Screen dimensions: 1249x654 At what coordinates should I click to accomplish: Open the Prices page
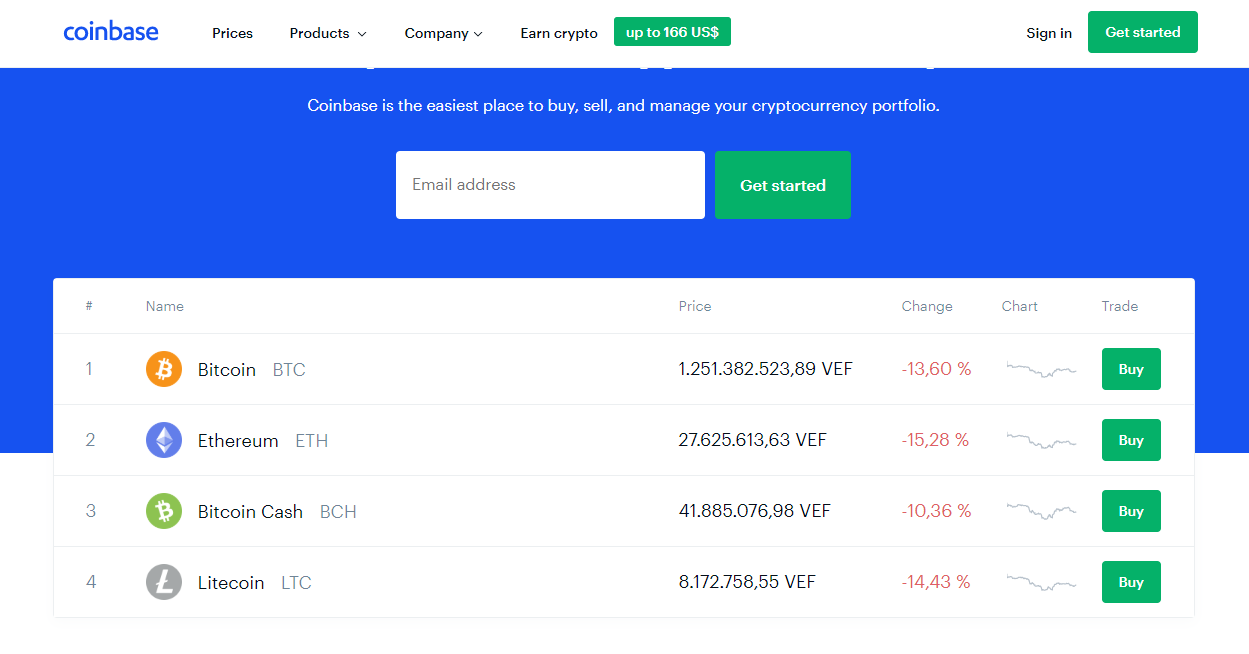pos(232,33)
